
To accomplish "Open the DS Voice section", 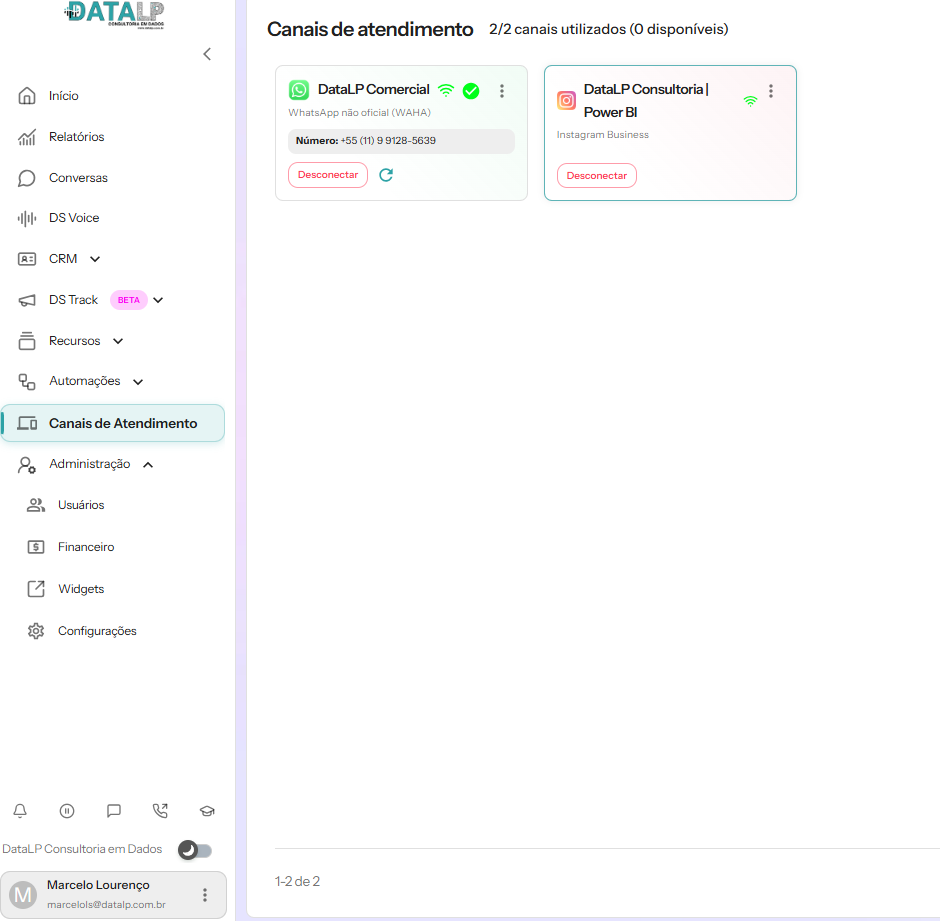I will 74,218.
